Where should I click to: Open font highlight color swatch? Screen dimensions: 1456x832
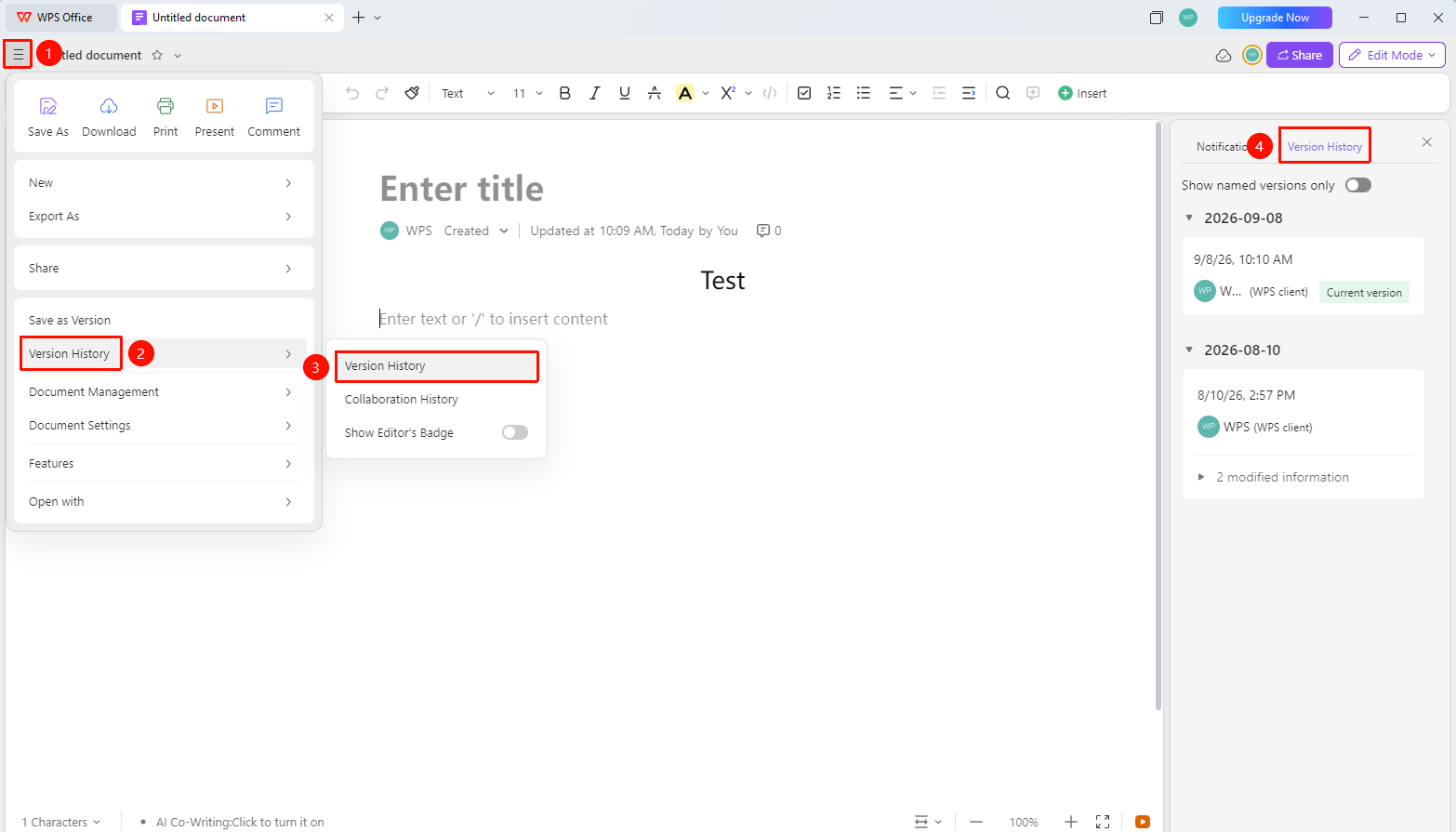(685, 93)
